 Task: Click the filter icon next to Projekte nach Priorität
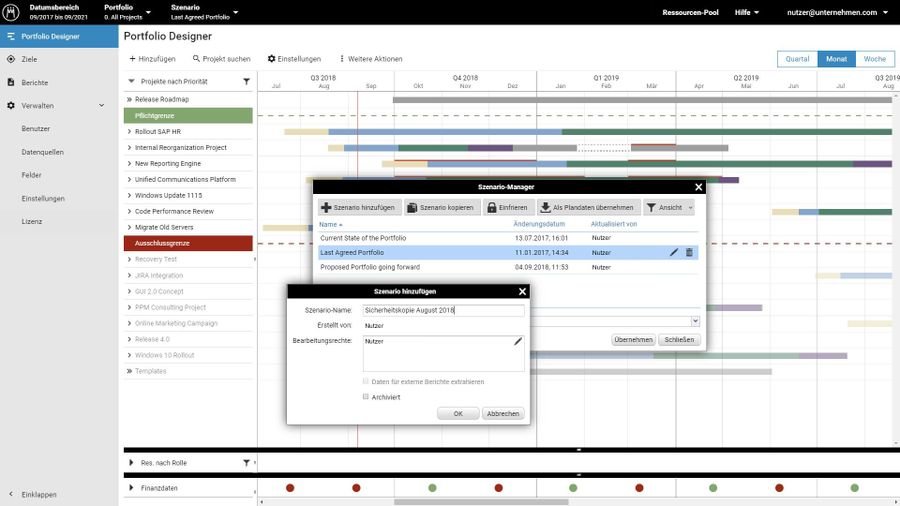point(247,81)
